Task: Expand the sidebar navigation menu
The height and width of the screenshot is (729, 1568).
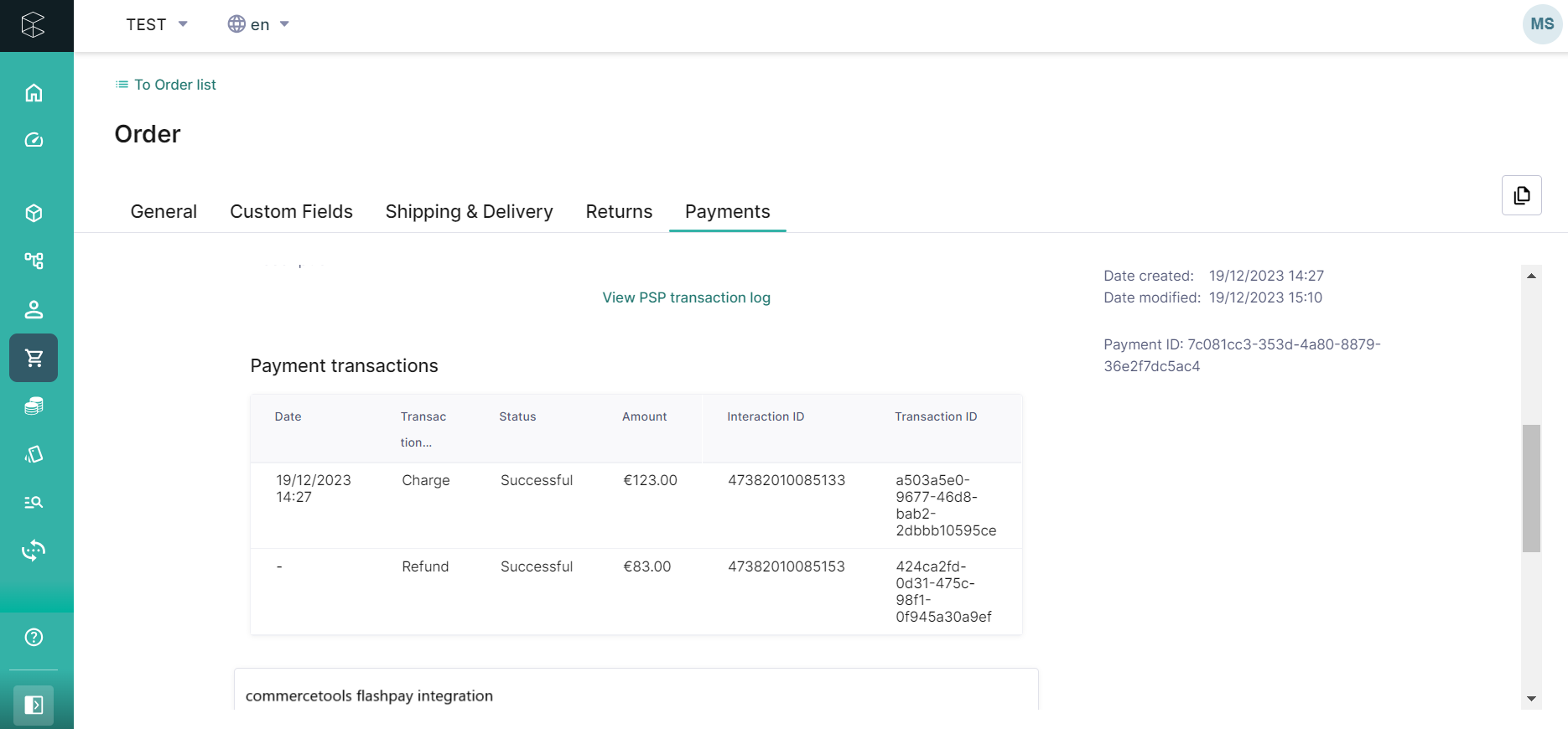Action: [34, 705]
